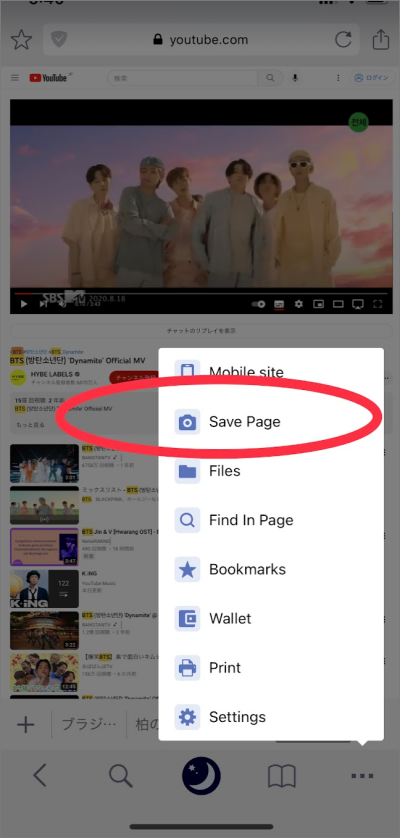Click the YouTube search magnifier button
Image resolution: width=400 pixels, height=838 pixels.
(x=271, y=78)
